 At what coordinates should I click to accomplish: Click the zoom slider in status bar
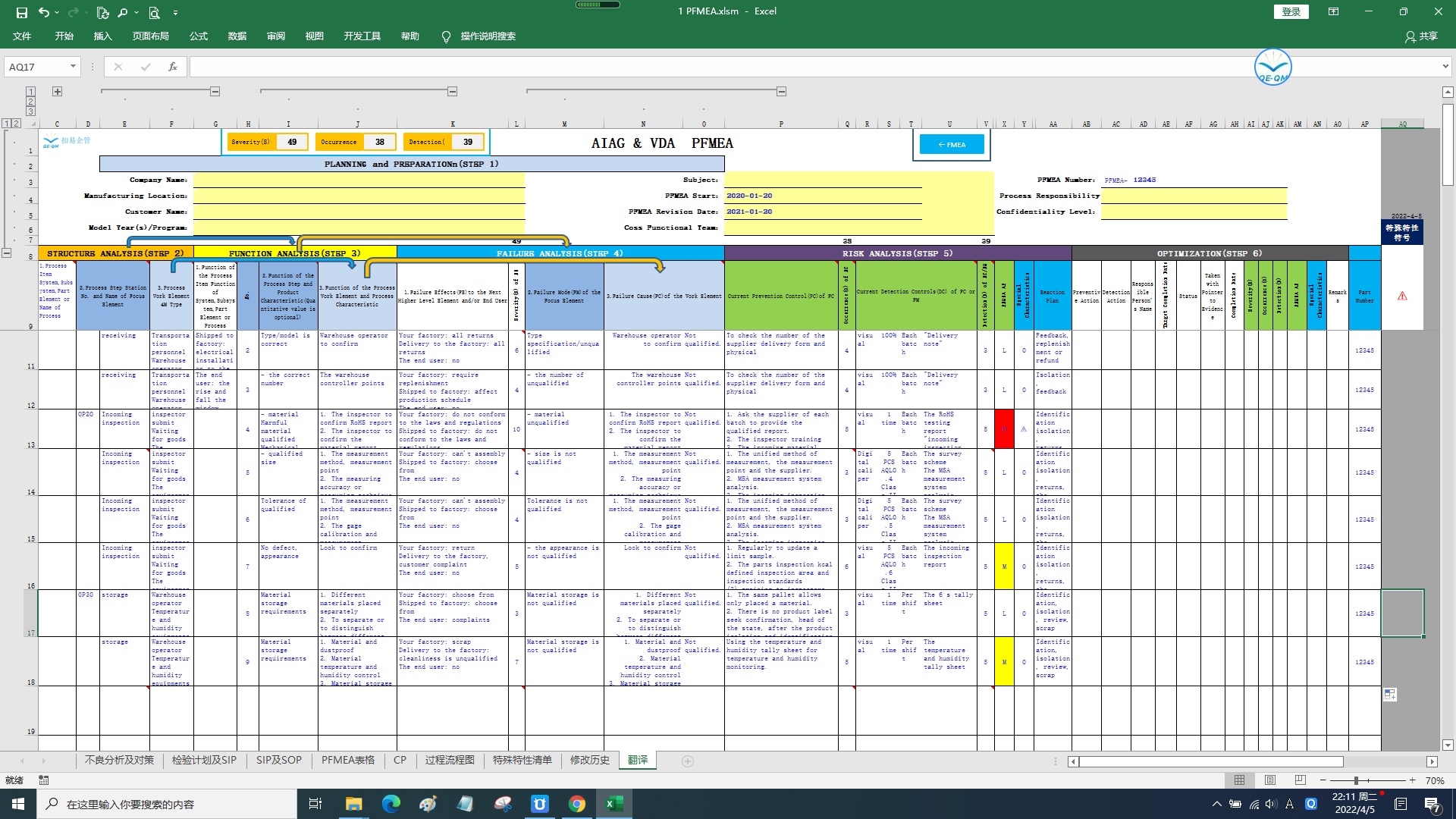point(1356,780)
